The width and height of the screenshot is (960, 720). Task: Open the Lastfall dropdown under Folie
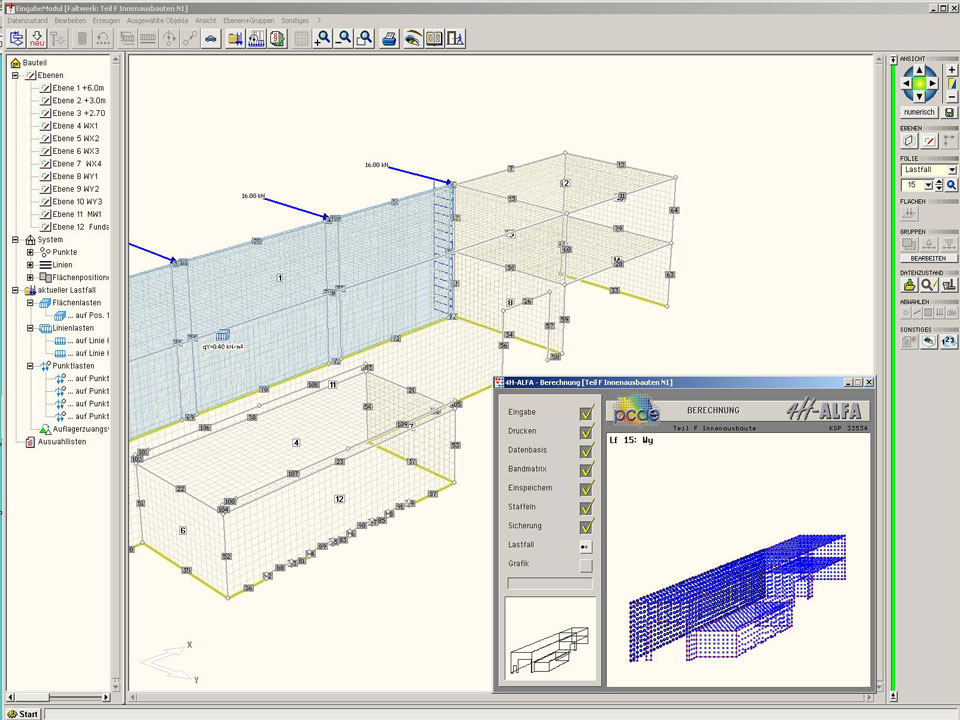(951, 170)
